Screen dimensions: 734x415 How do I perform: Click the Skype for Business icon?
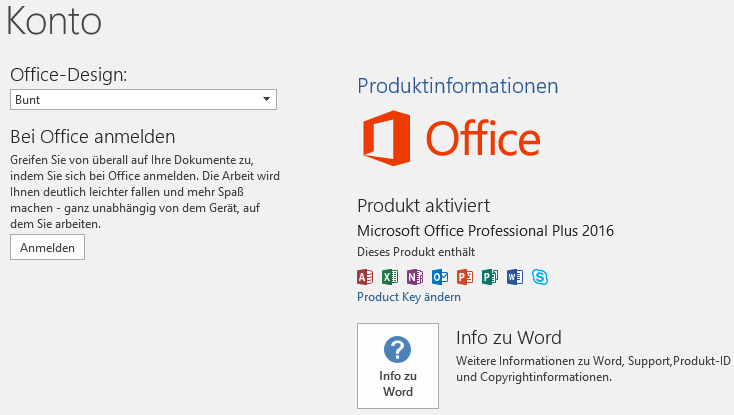pyautogui.click(x=540, y=277)
